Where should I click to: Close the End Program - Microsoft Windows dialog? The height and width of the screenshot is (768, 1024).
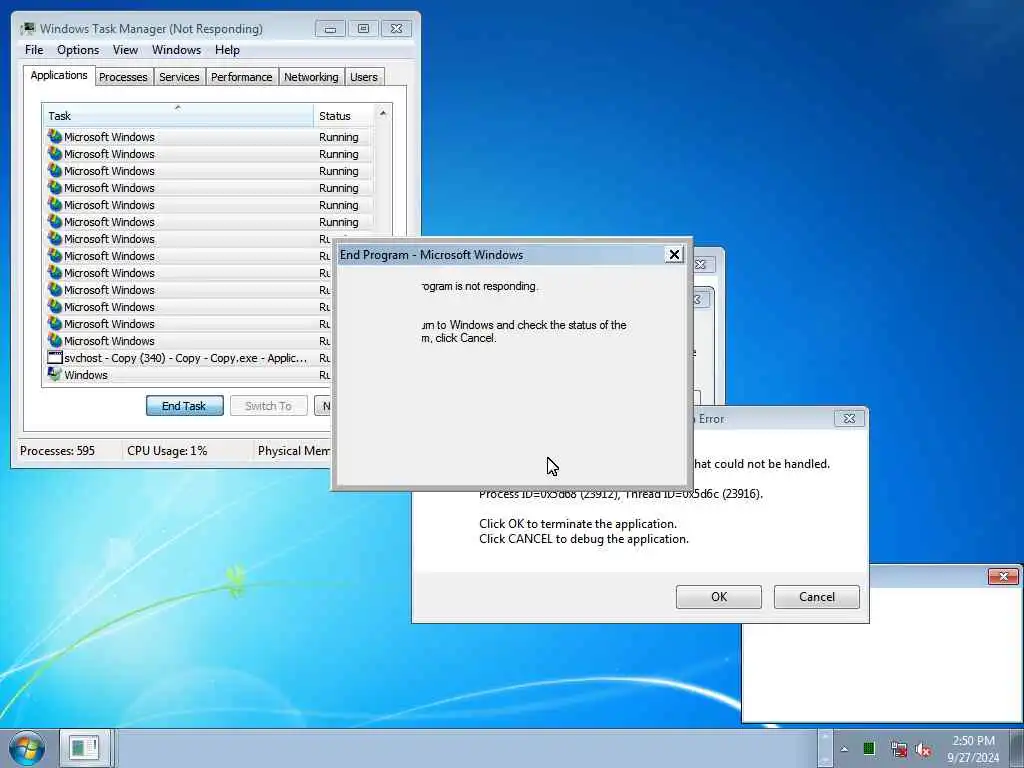point(674,255)
